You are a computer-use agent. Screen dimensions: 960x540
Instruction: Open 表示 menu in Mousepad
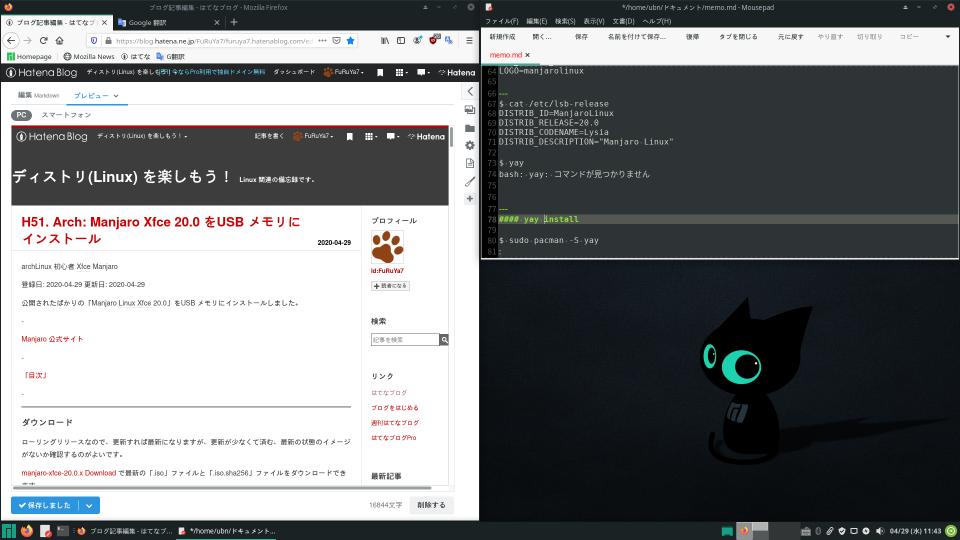coord(593,21)
